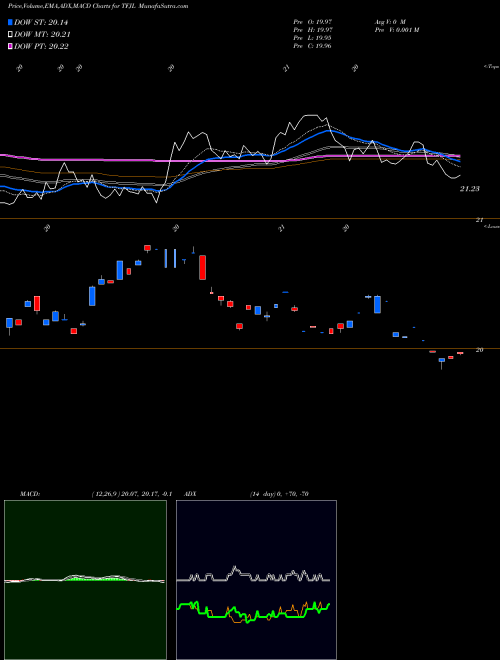
Task: Click the 21 axis level label
Action: pos(479,220)
